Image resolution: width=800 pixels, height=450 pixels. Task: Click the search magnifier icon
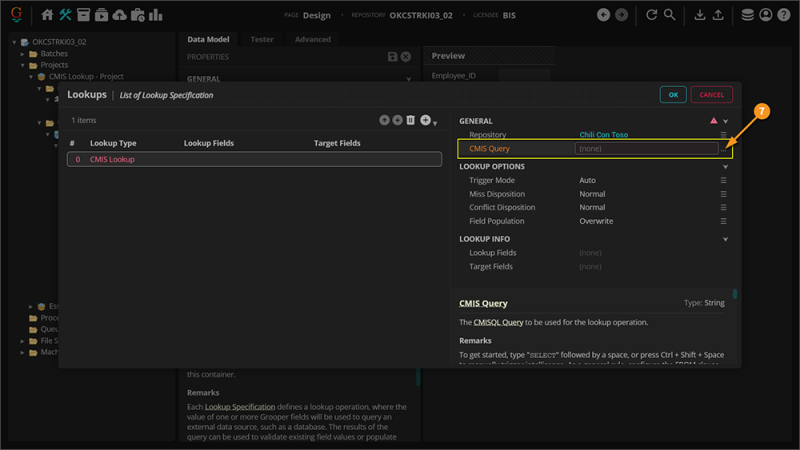670,15
